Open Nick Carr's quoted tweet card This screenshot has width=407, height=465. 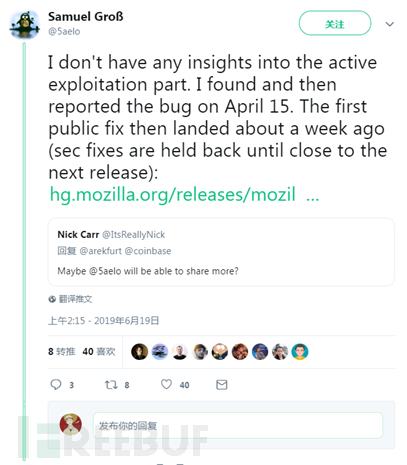(x=221, y=252)
